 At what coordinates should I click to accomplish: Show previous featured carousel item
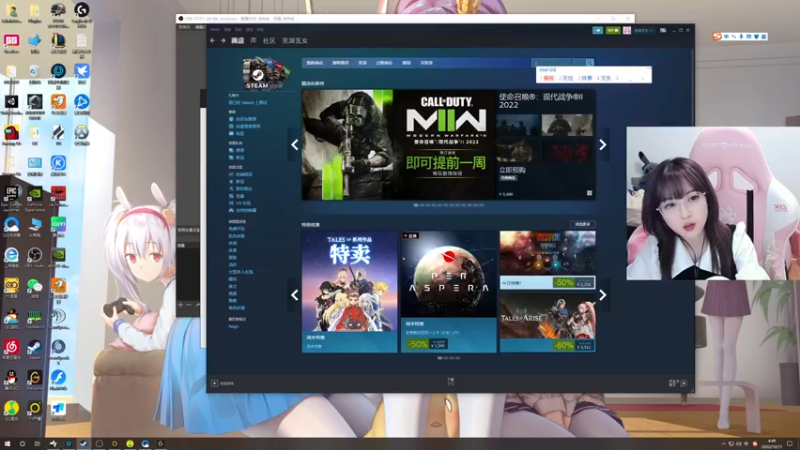click(x=294, y=145)
